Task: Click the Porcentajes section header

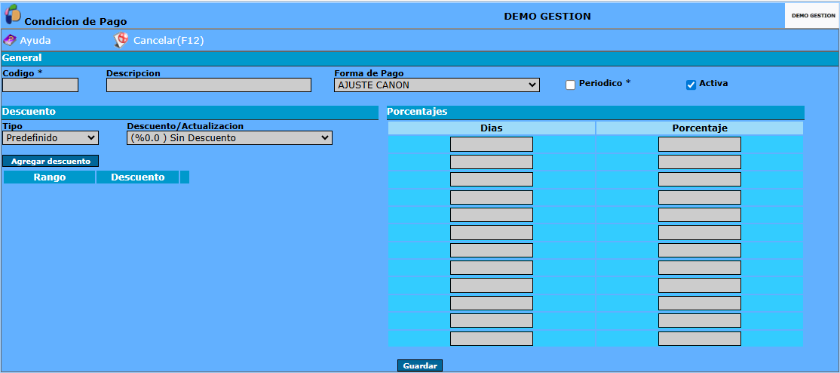Action: (x=595, y=112)
